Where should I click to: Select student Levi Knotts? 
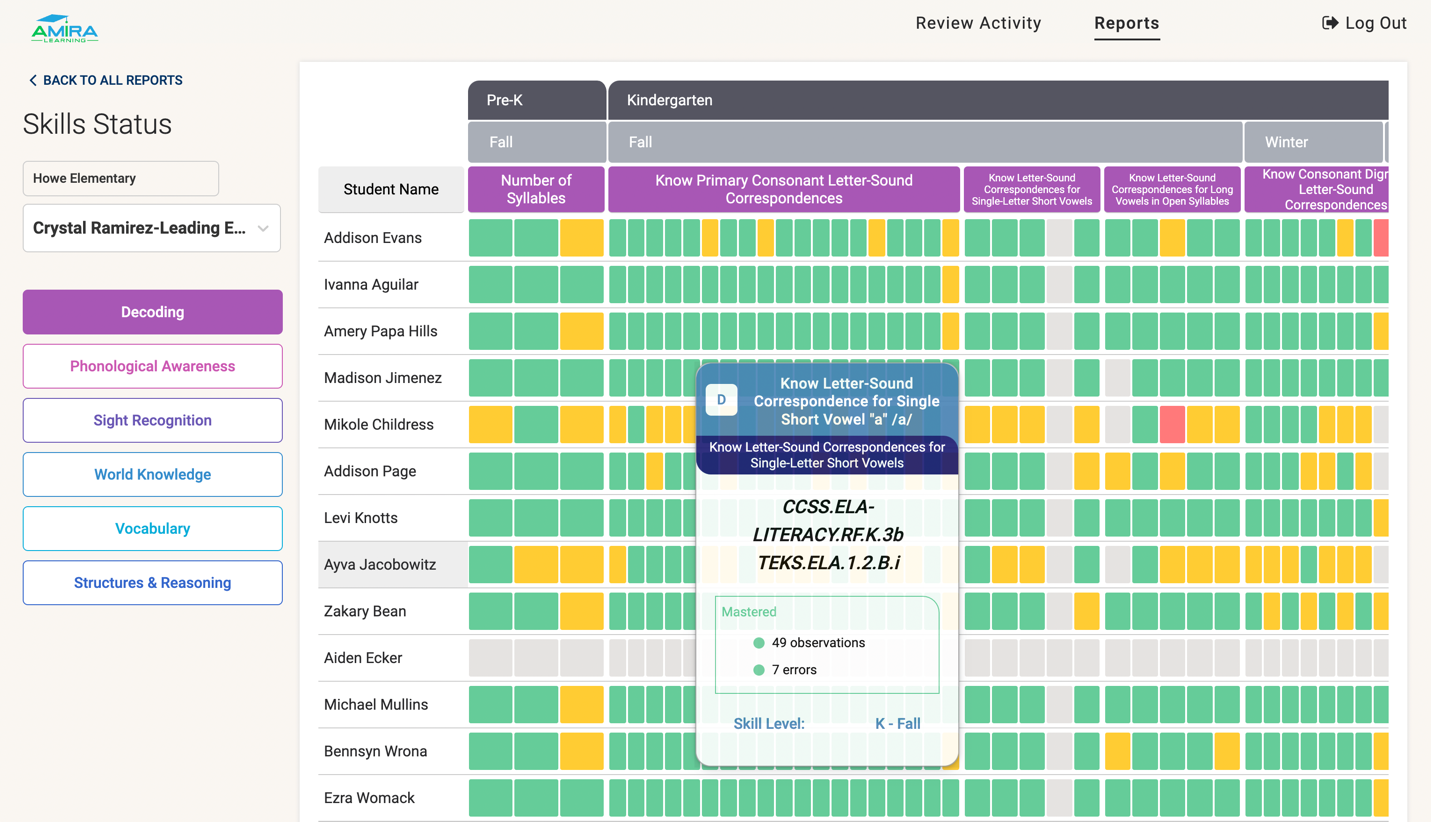click(361, 518)
